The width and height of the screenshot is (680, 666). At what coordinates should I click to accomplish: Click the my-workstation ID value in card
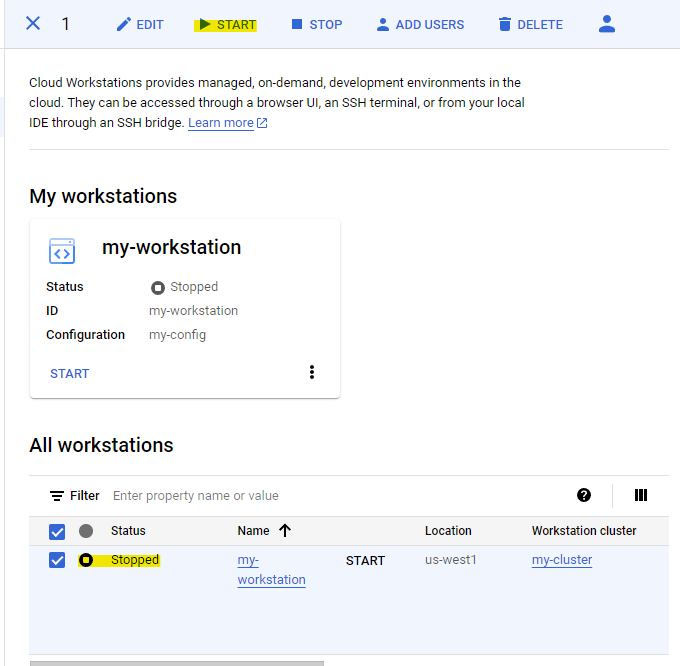click(x=193, y=311)
